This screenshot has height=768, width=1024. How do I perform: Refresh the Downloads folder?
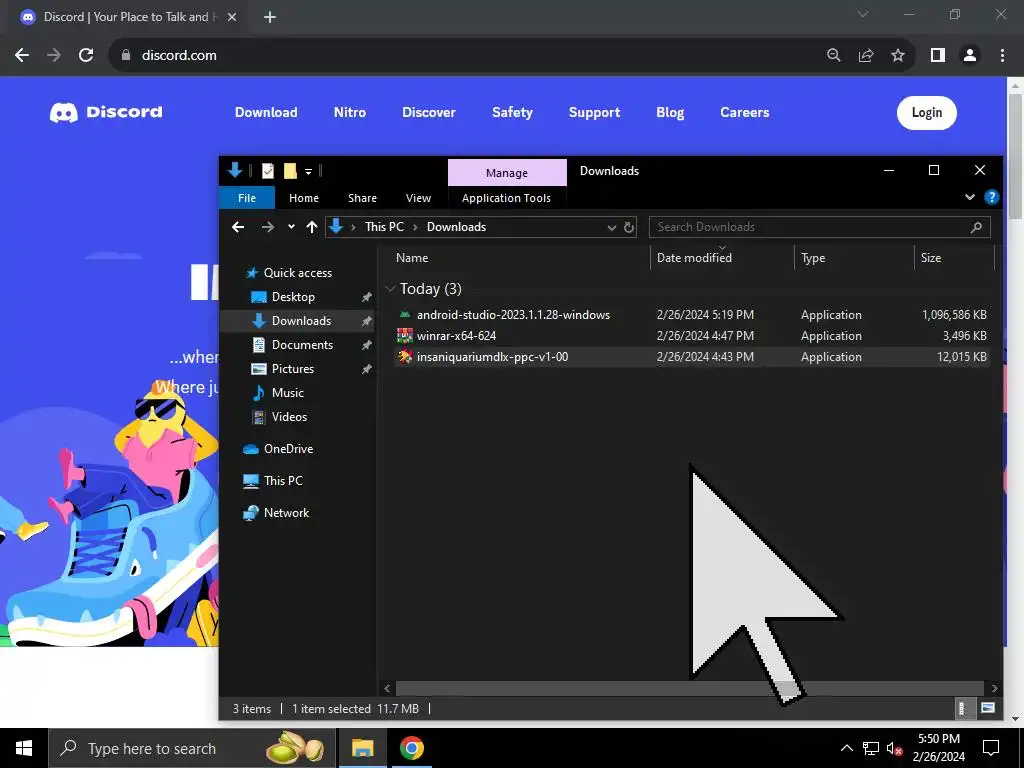pos(629,227)
